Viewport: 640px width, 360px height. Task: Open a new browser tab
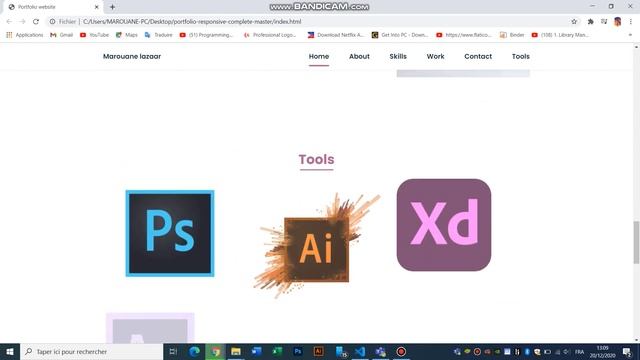(112, 7)
